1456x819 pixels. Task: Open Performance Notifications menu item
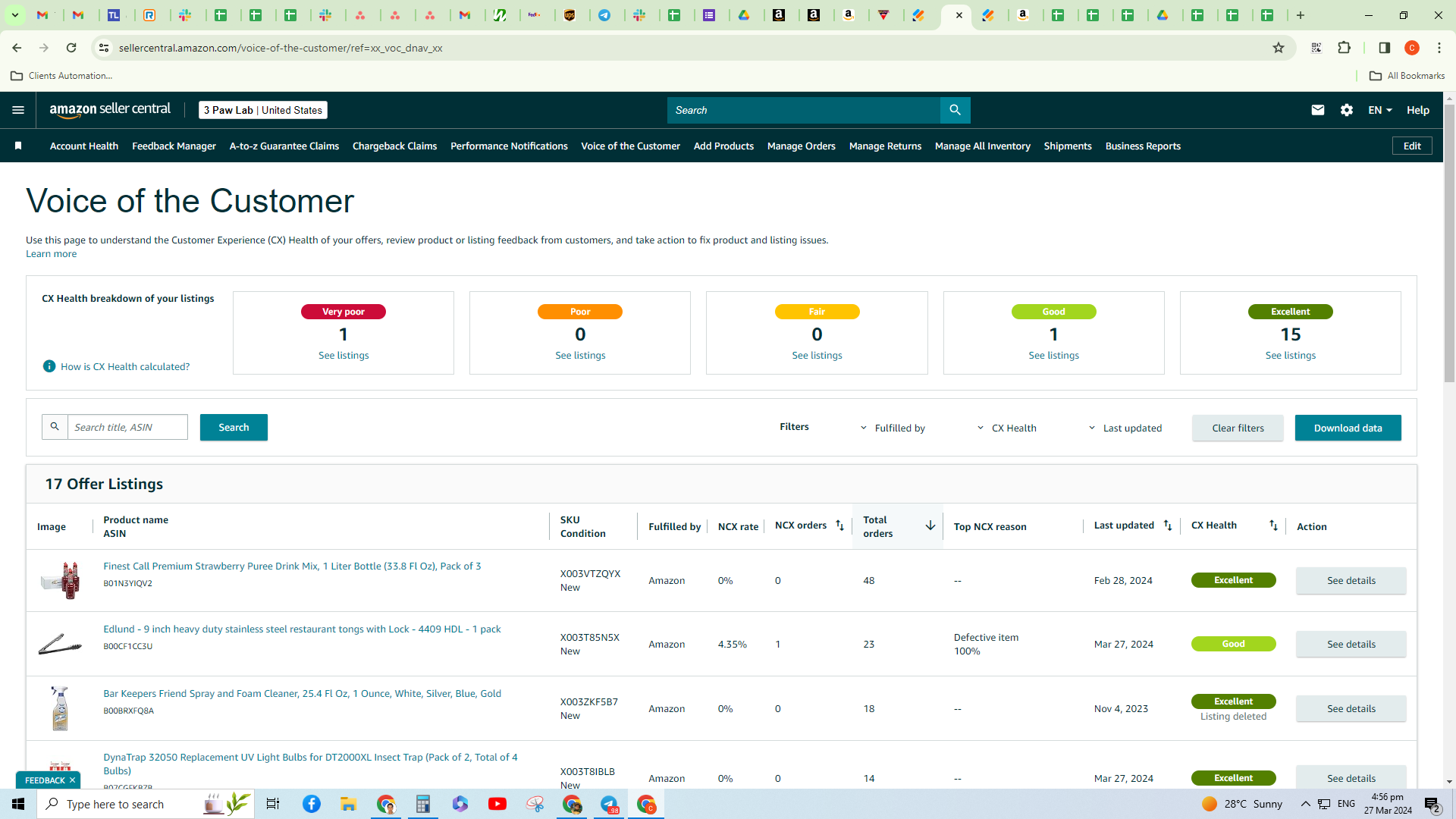tap(509, 146)
